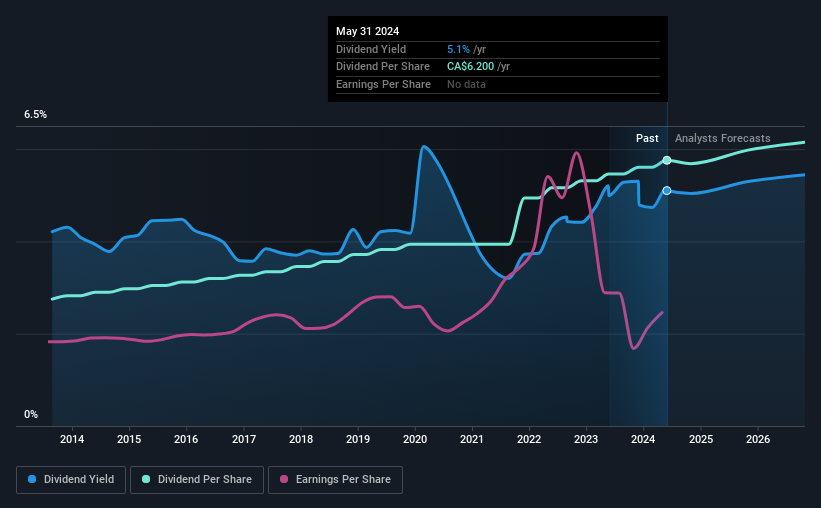The height and width of the screenshot is (508, 821).
Task: Click the 2017 x-axis label
Action: coord(243,439)
